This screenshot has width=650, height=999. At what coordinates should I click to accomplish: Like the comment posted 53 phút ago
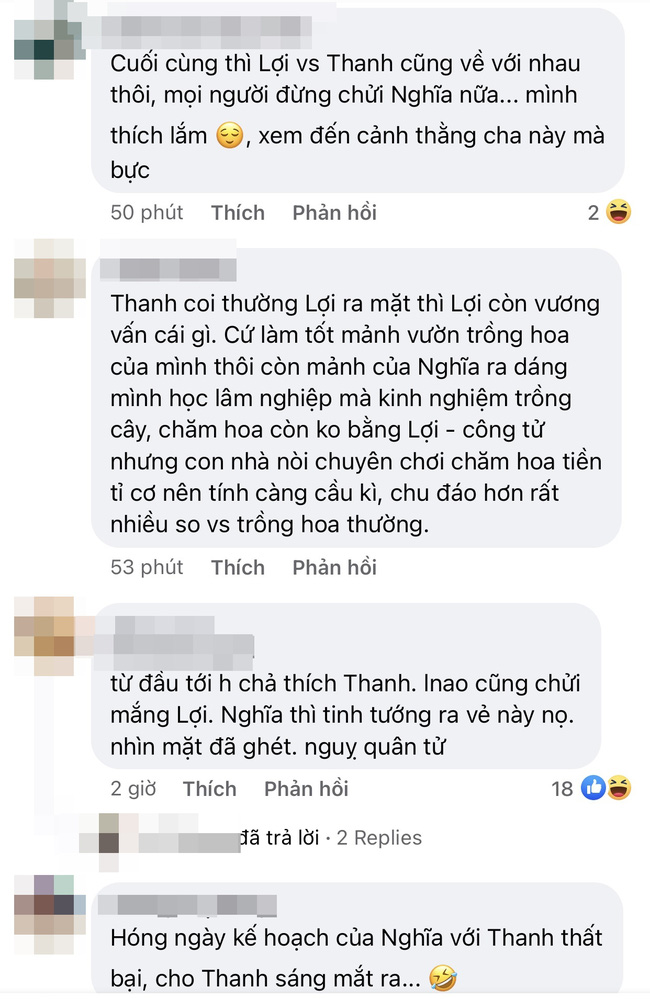238,567
